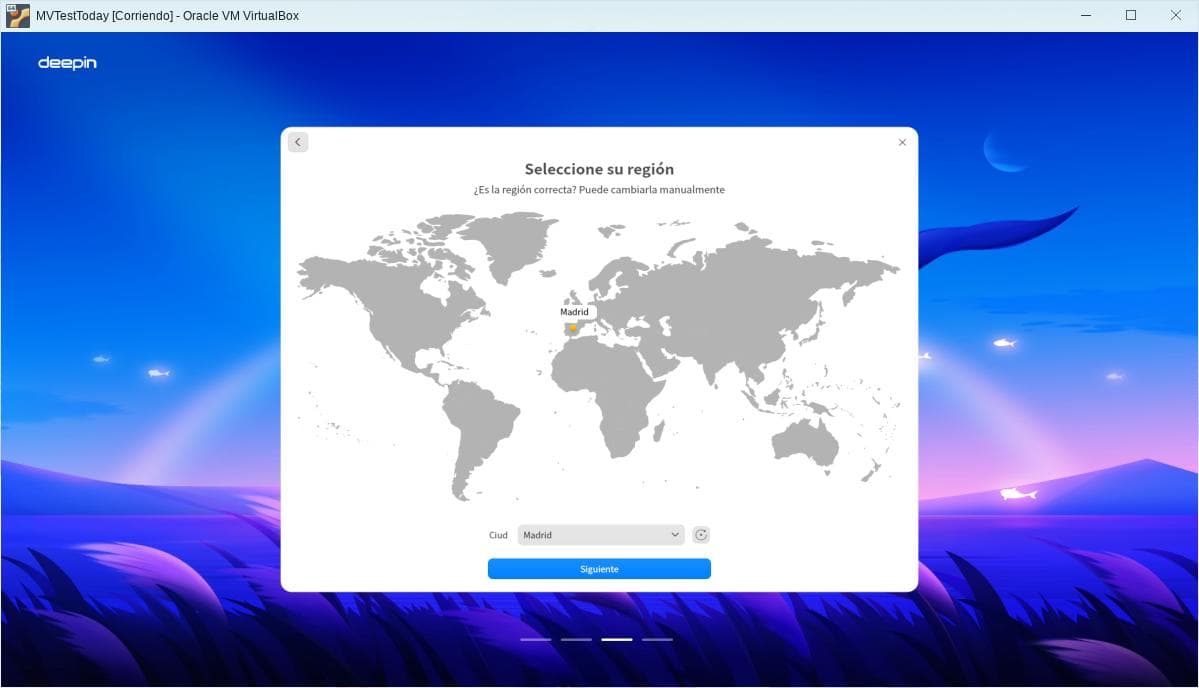
Task: Click the VirtualBox app icon in title bar
Action: pos(18,15)
